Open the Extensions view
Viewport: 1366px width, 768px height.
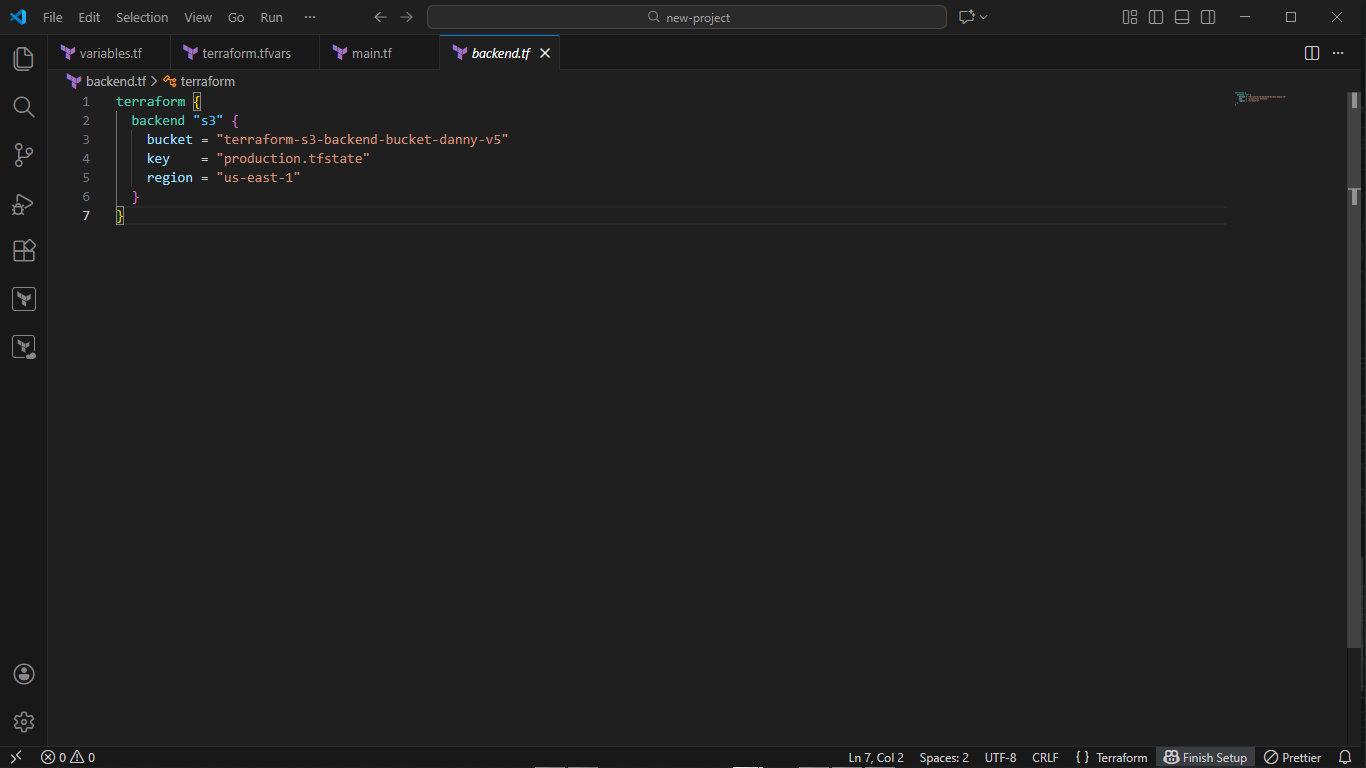23,251
